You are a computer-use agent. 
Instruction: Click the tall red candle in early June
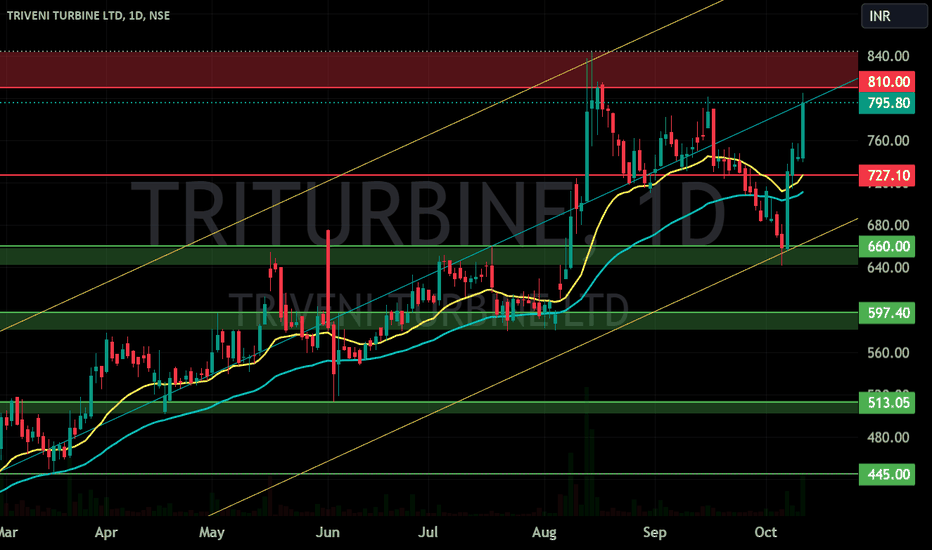click(x=328, y=279)
